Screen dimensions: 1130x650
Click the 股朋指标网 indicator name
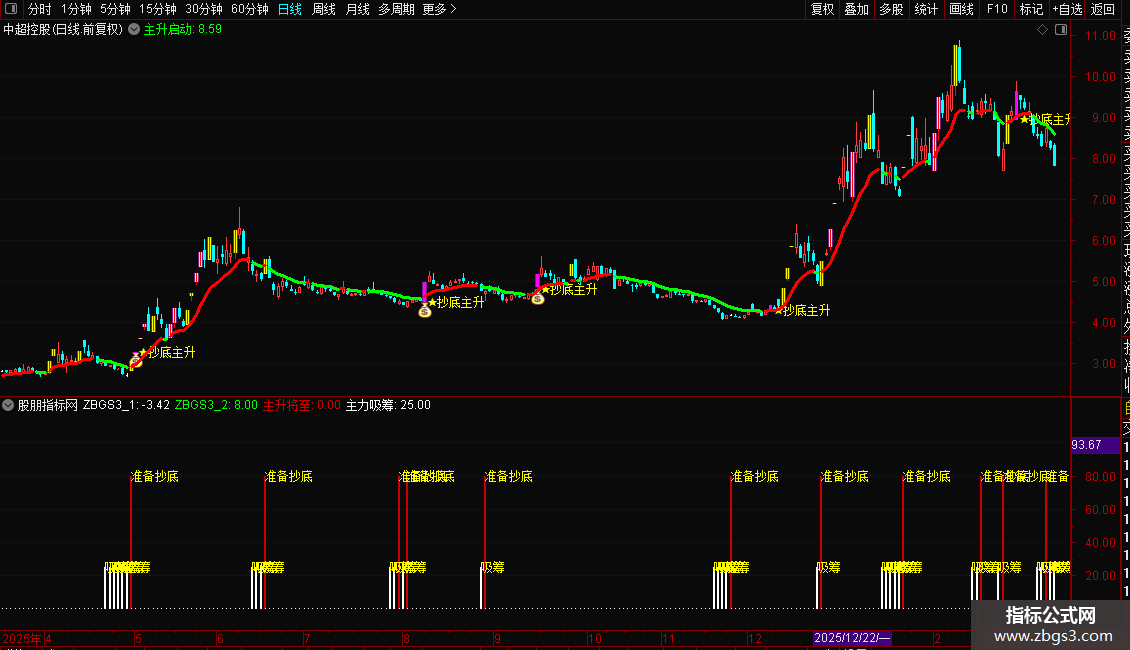coord(48,405)
